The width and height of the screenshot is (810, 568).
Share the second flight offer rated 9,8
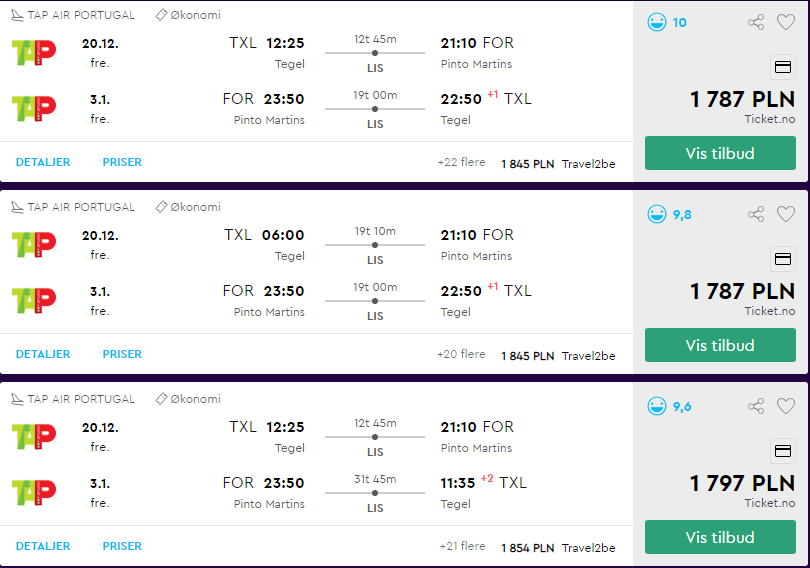[756, 214]
